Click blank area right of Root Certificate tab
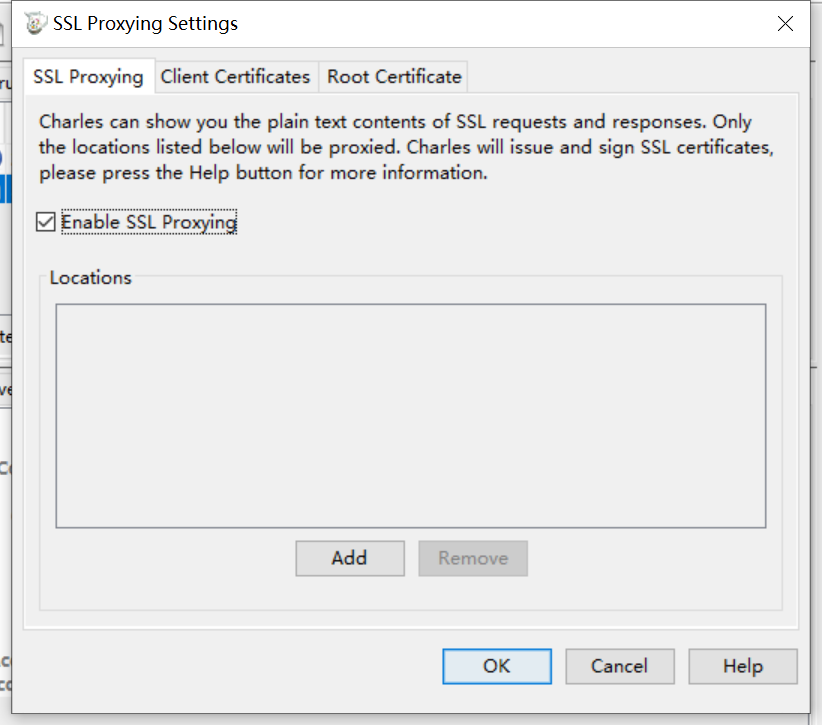Viewport: 822px width, 725px height. (x=629, y=77)
